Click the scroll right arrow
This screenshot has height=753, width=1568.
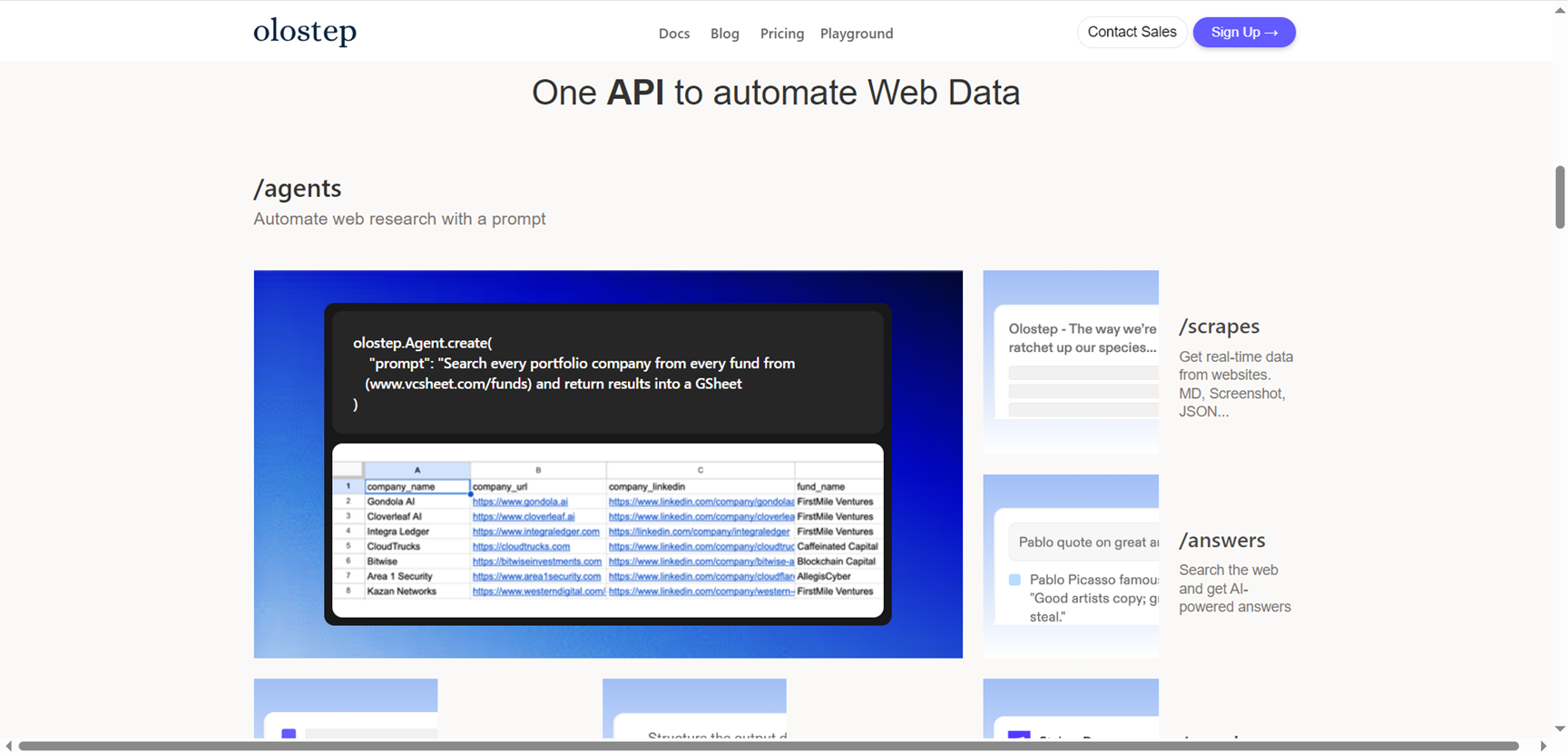(1543, 746)
